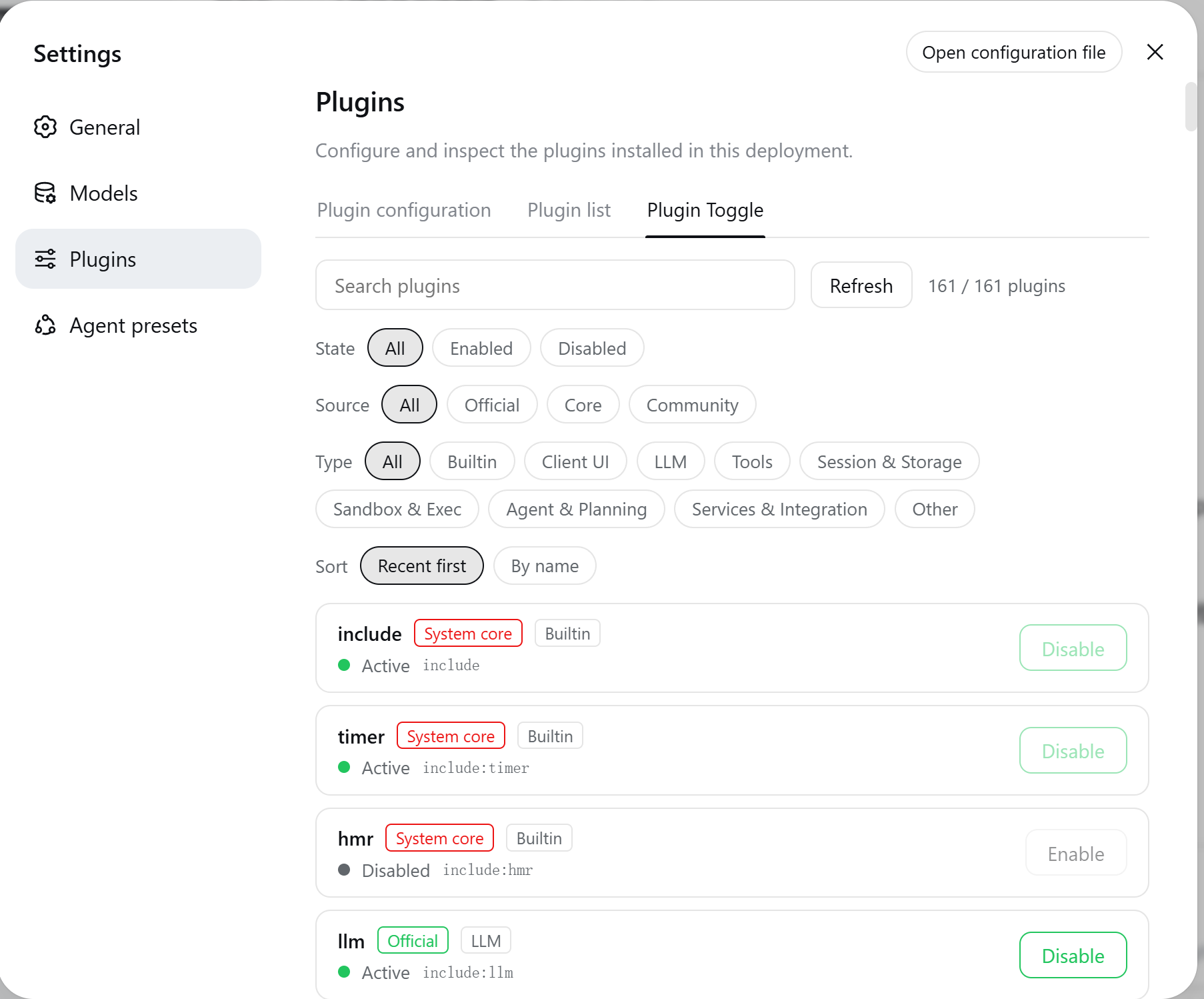Image resolution: width=1204 pixels, height=999 pixels.
Task: Select the Plugin Toggle tab
Action: pyautogui.click(x=705, y=210)
